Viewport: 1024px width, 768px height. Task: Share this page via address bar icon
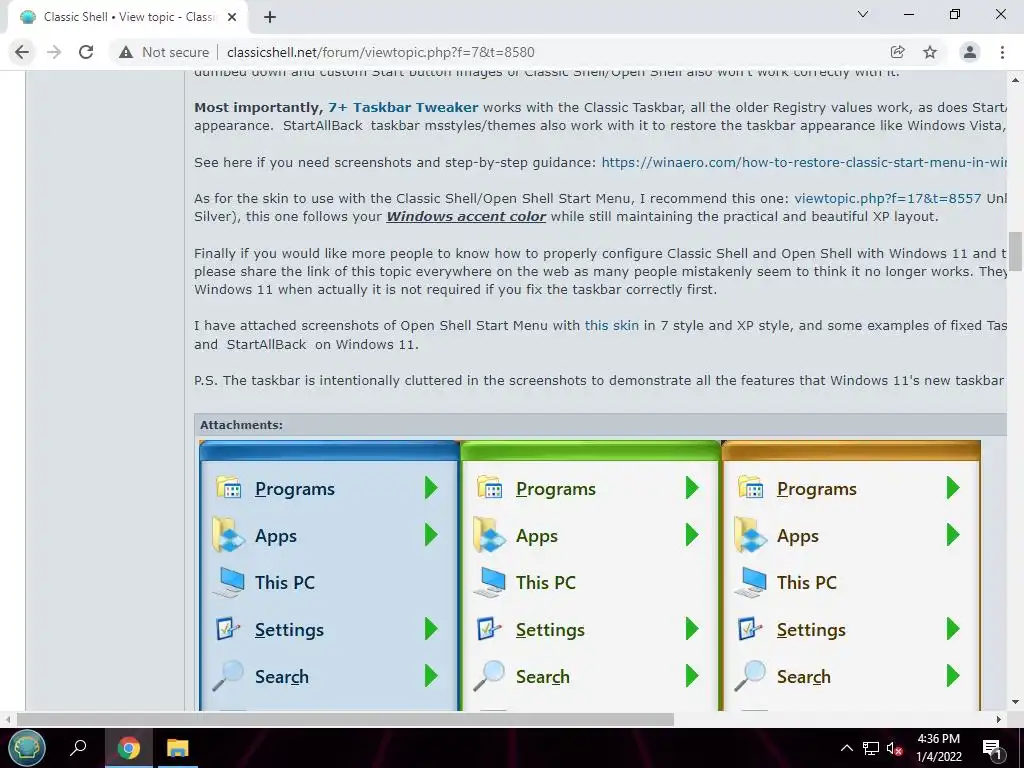898,52
